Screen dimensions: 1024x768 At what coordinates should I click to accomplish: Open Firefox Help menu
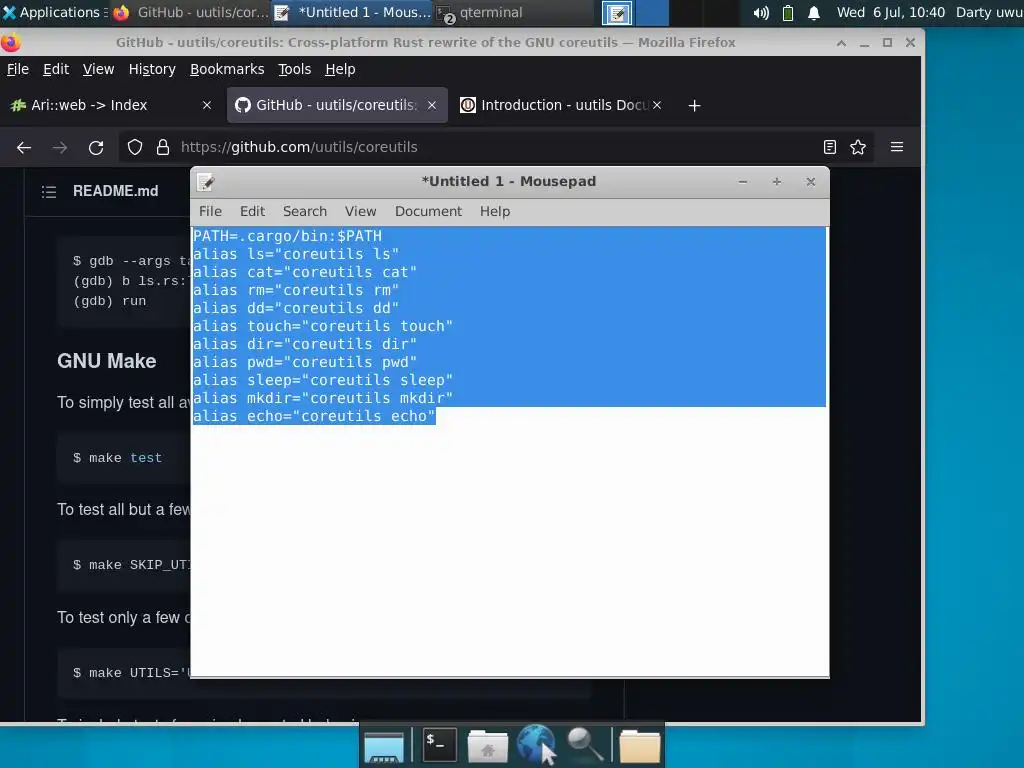pos(340,69)
